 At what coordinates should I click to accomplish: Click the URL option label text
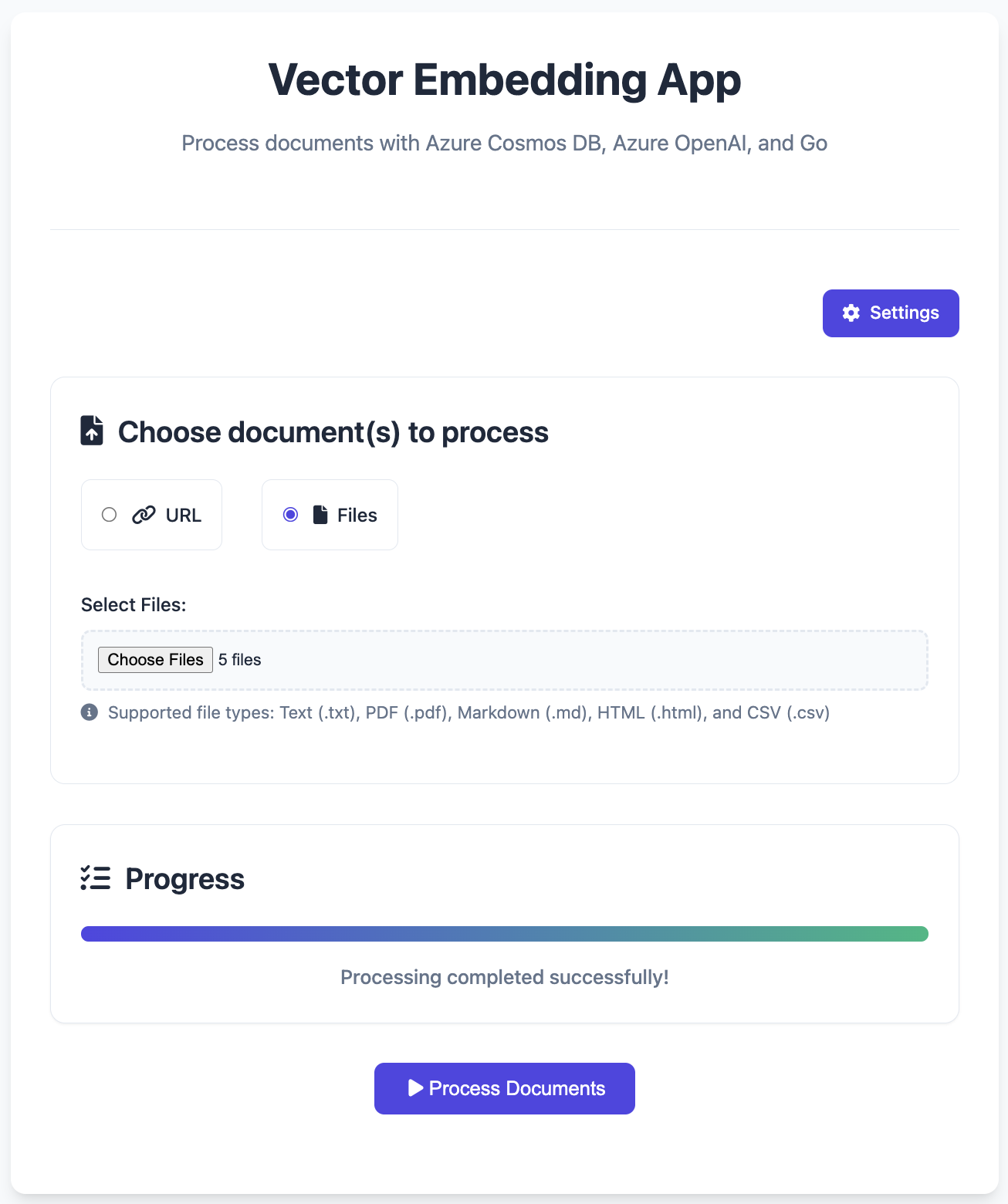click(x=184, y=516)
